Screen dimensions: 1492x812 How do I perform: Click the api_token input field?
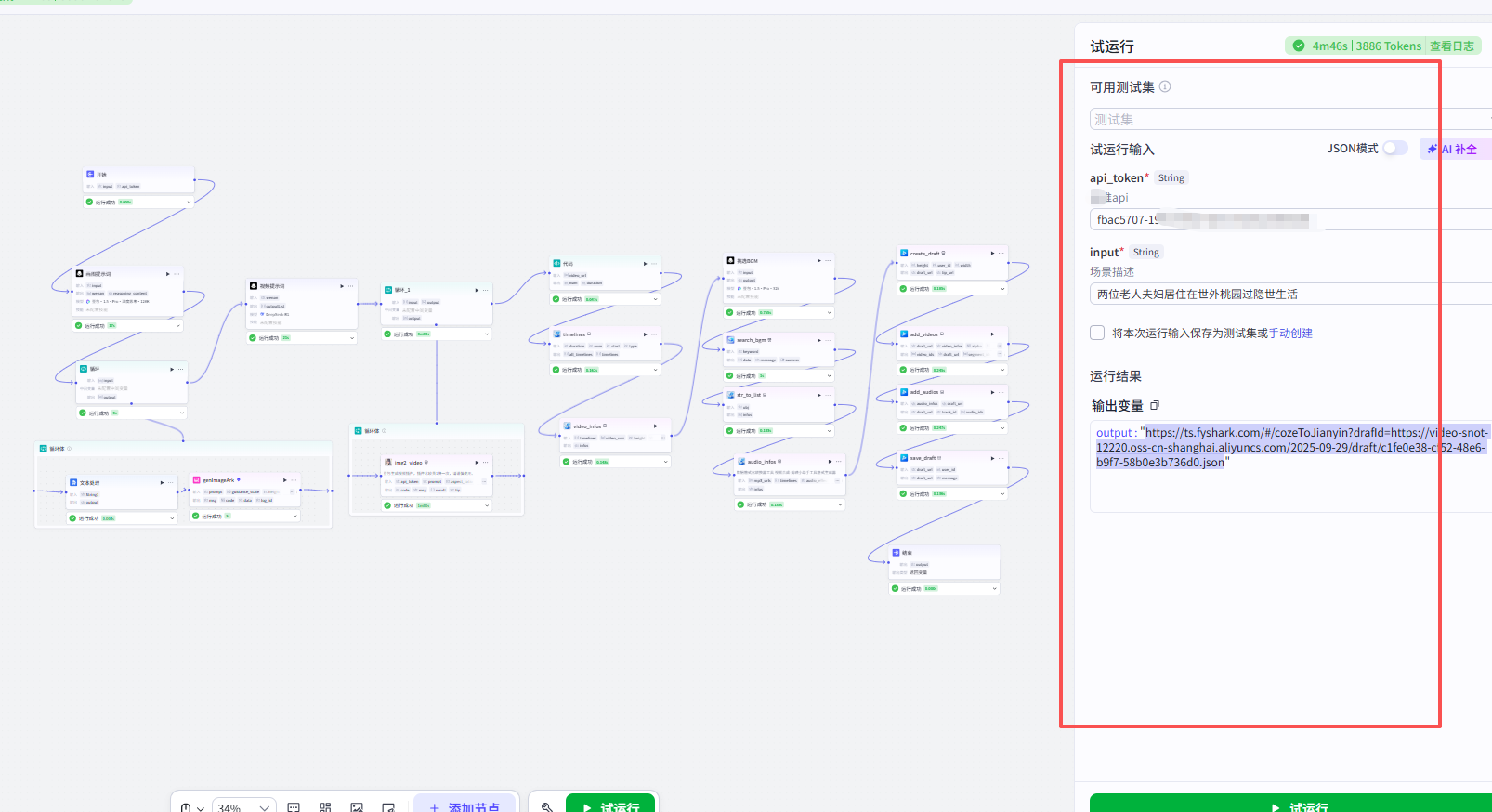(x=1290, y=220)
